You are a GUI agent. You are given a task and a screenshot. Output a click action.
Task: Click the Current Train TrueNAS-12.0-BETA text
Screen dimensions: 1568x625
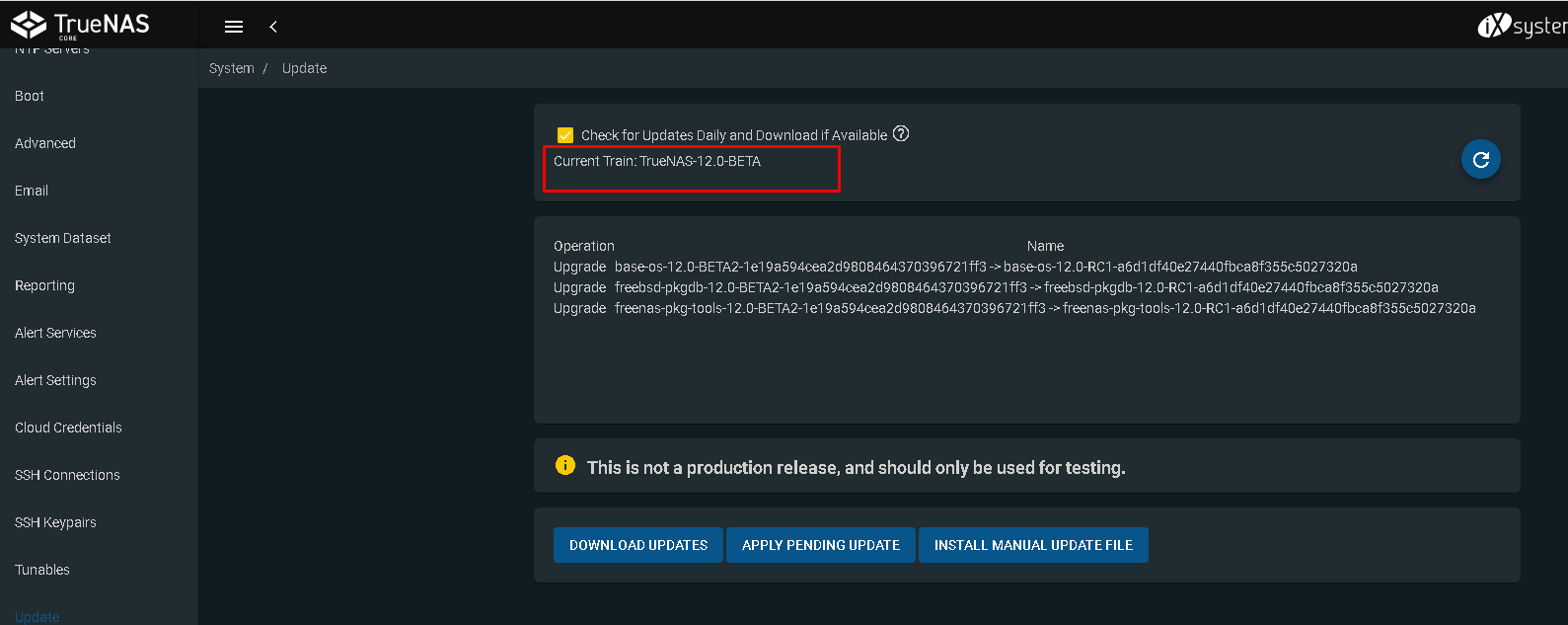[x=657, y=161]
